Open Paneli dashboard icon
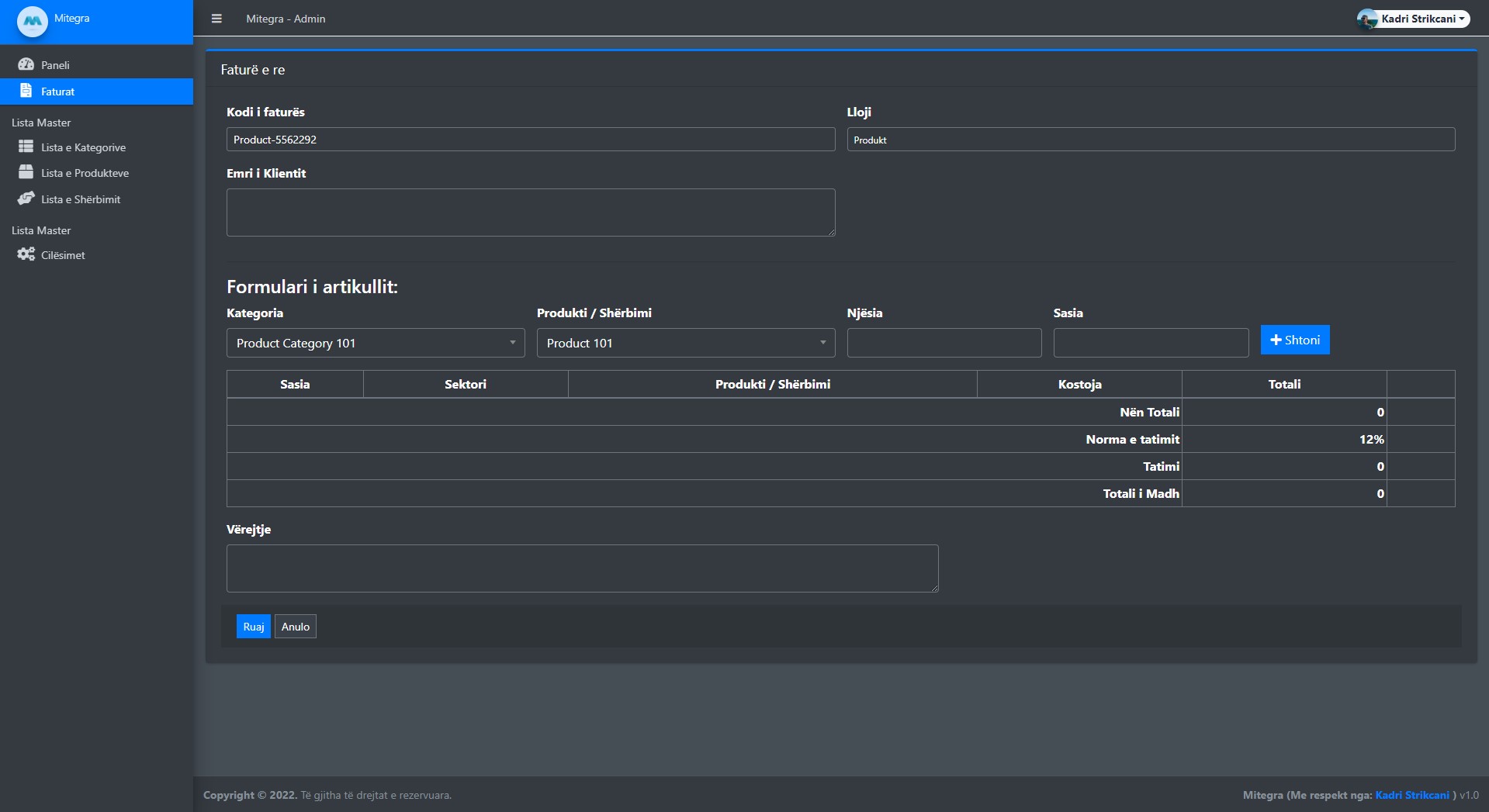 pyautogui.click(x=26, y=64)
